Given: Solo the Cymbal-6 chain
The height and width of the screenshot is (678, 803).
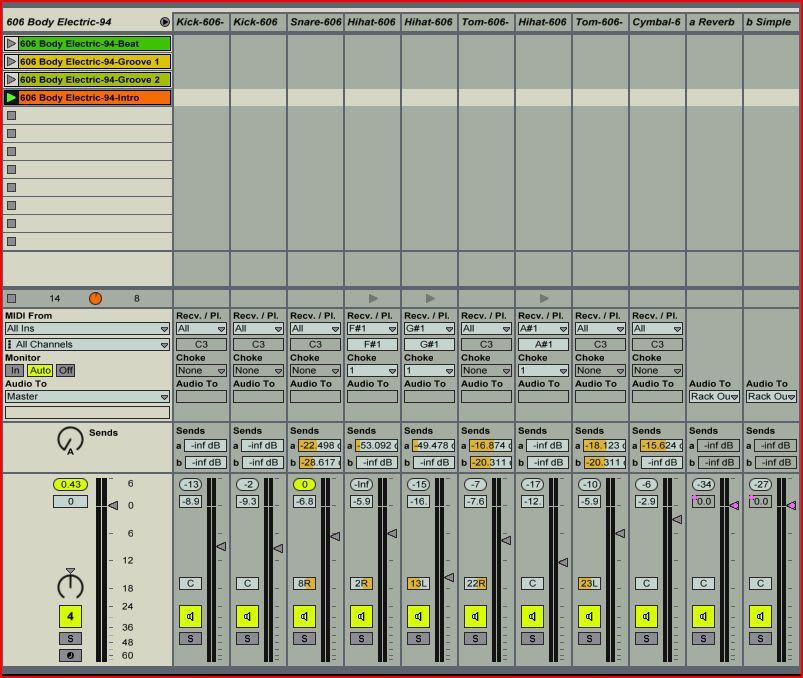Looking at the screenshot, I should coord(646,639).
